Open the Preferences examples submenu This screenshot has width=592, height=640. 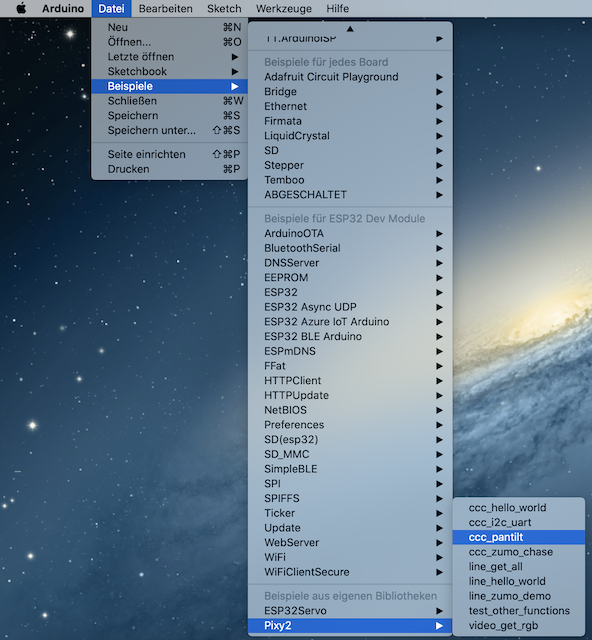[350, 425]
